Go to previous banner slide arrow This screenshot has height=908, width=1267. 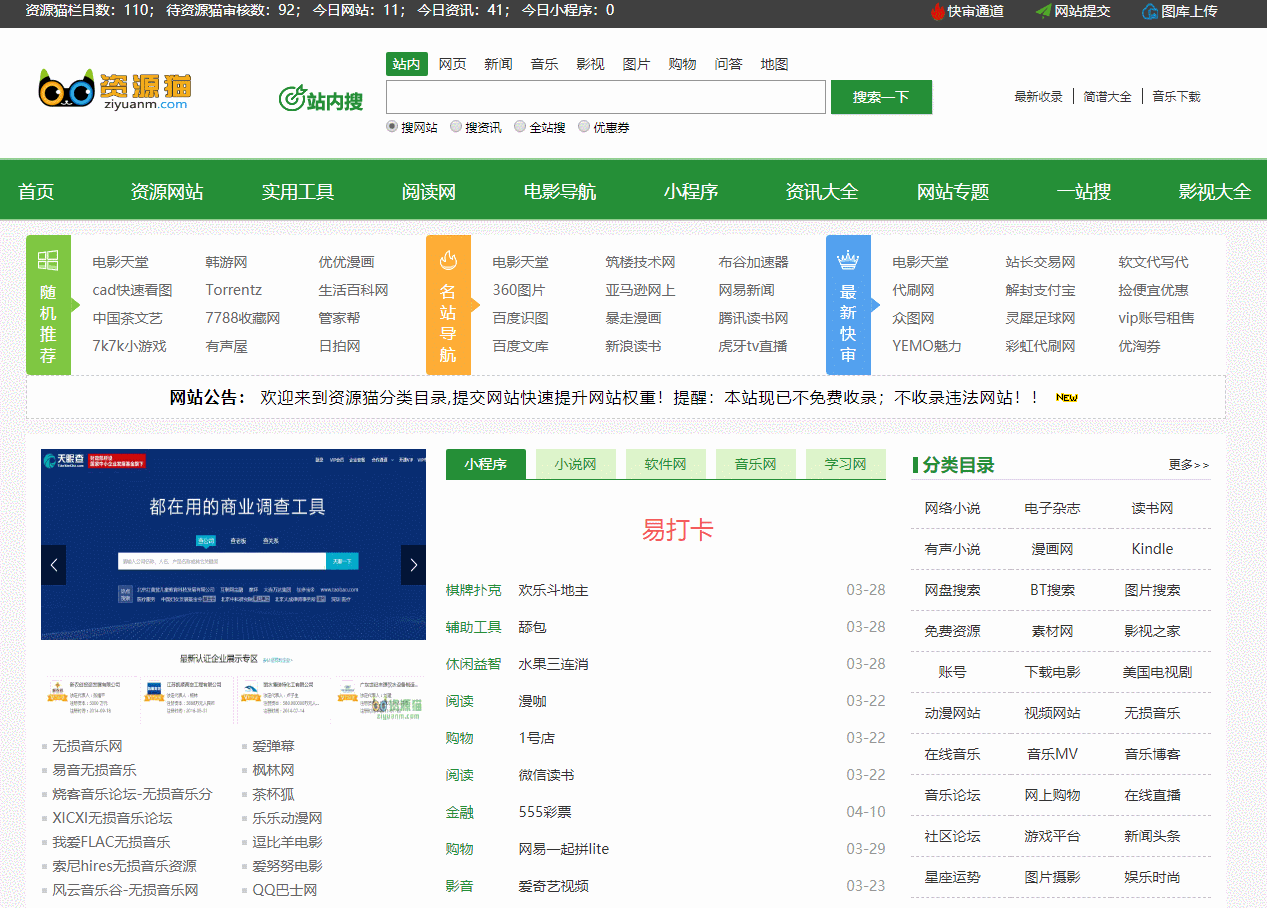54,565
